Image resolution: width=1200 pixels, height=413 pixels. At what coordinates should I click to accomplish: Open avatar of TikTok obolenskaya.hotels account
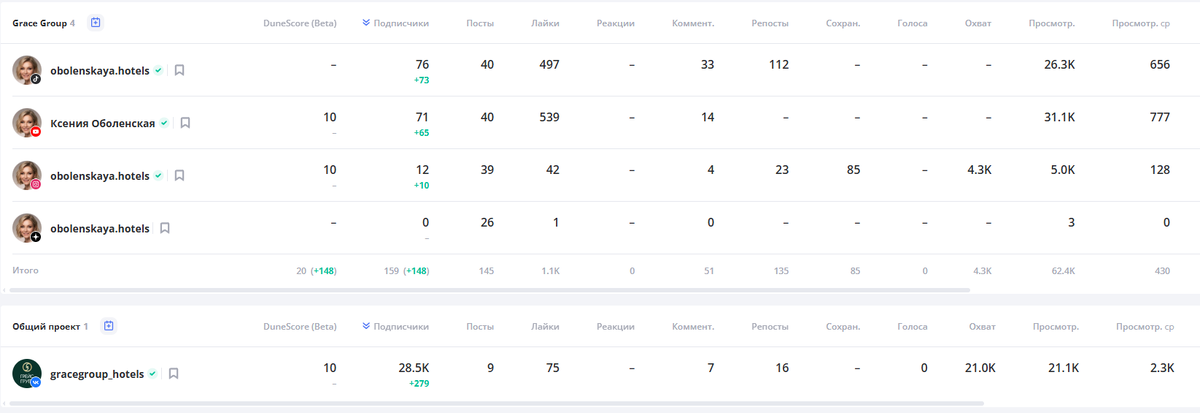[x=26, y=70]
